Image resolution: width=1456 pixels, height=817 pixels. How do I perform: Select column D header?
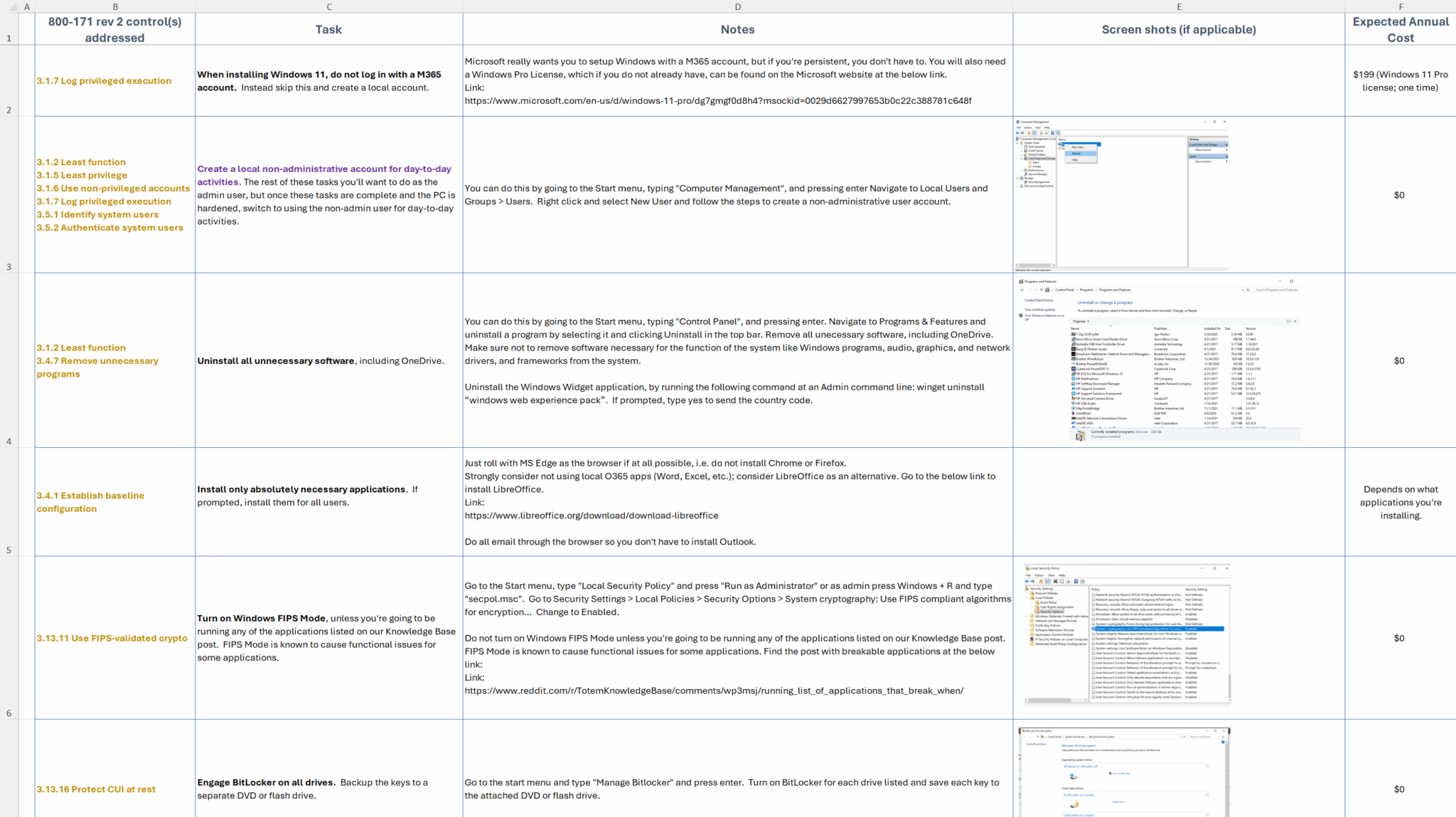(x=737, y=6)
